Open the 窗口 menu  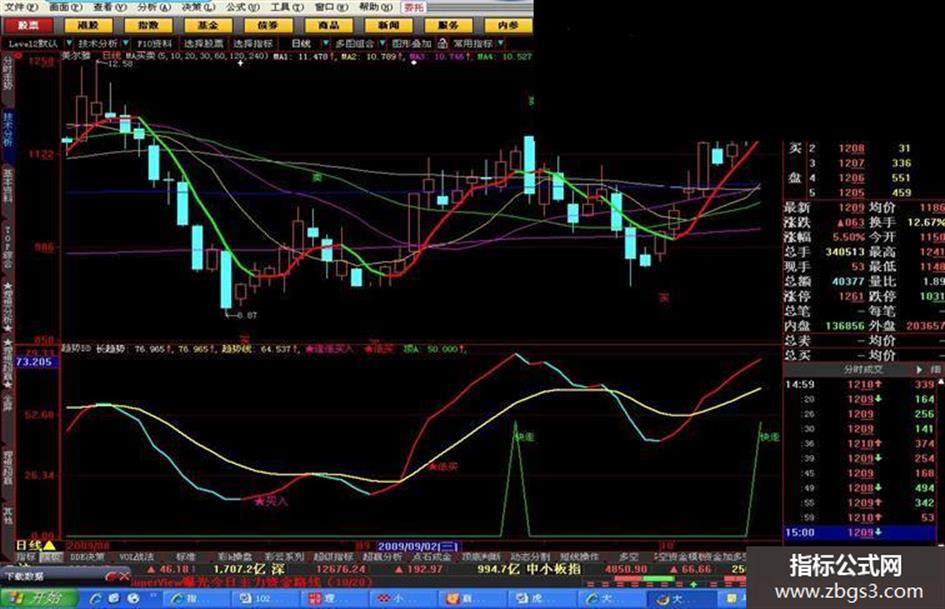click(x=331, y=7)
